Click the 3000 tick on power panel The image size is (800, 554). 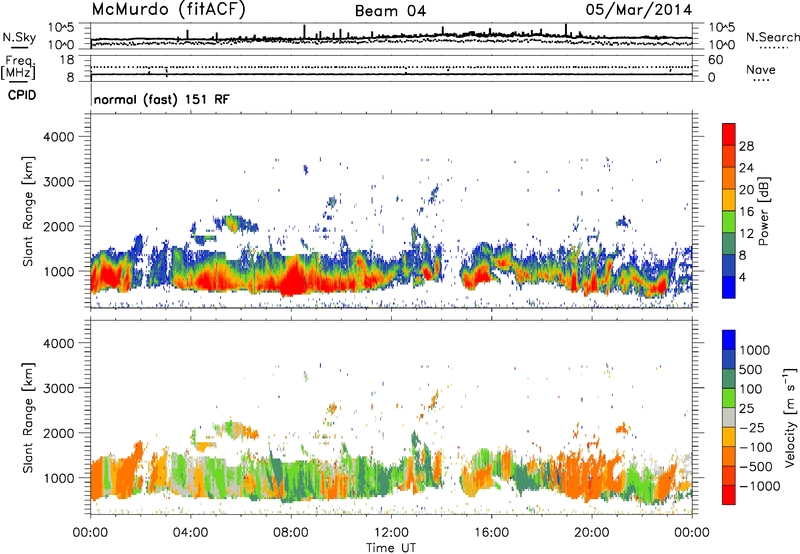click(59, 182)
